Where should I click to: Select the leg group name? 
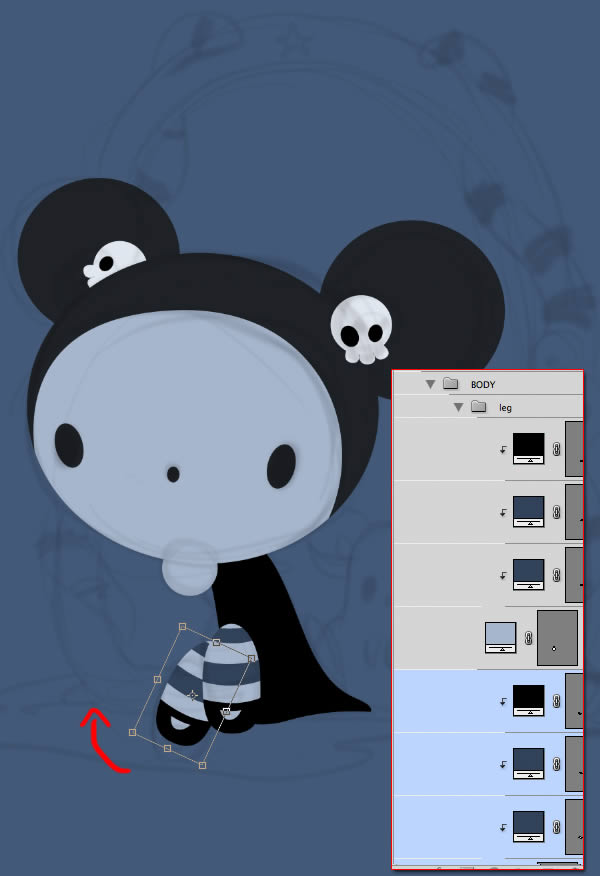pos(505,408)
